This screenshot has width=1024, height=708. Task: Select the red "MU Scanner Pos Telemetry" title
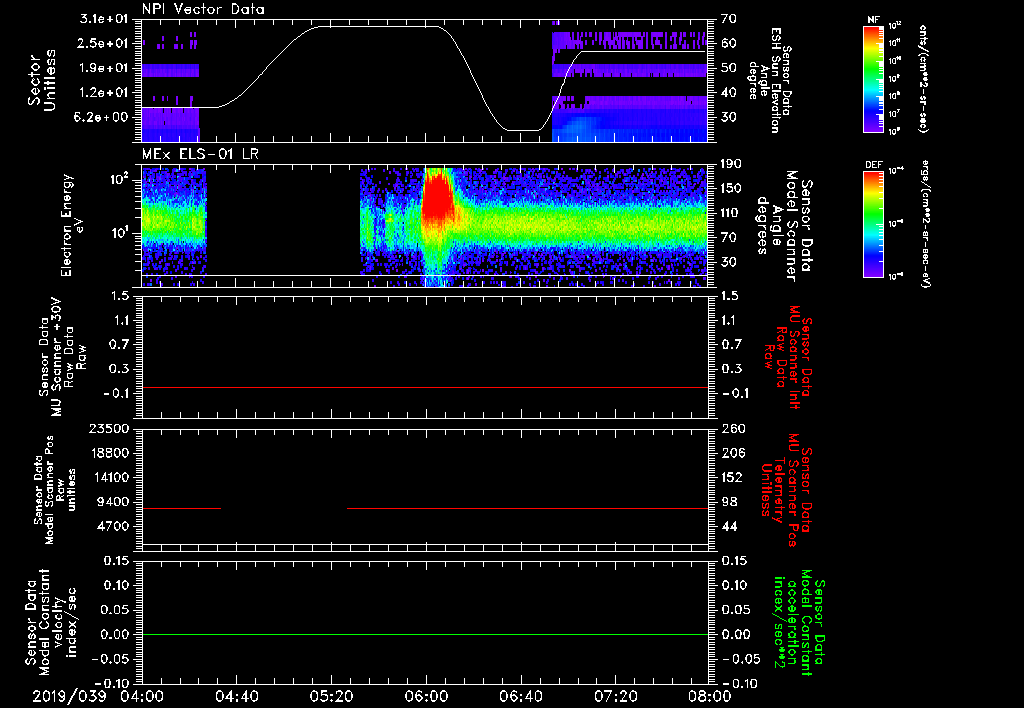(x=787, y=491)
